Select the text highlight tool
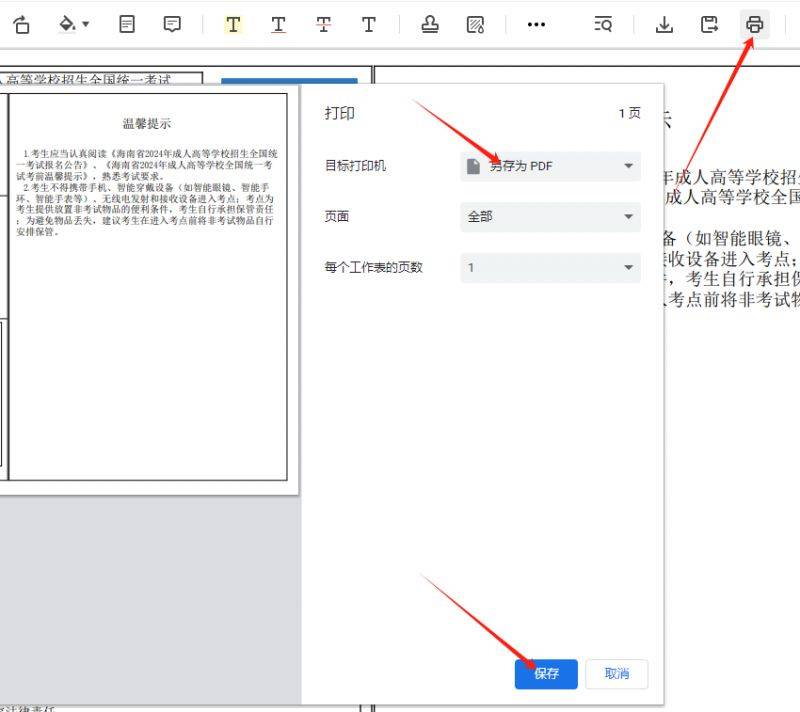Viewport: 800px width, 712px height. (x=233, y=25)
